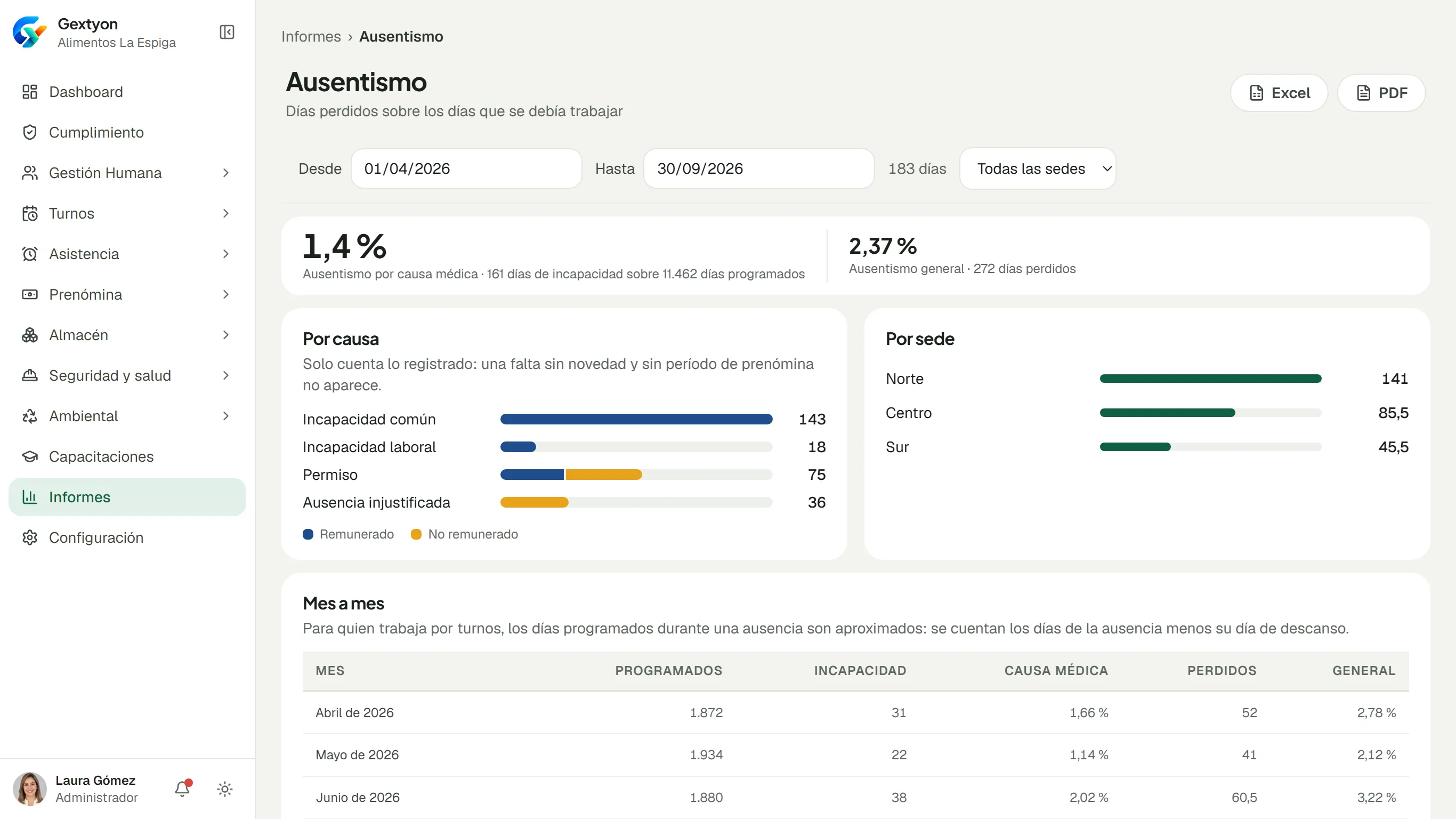Click PROGRAMADOS column header
This screenshot has width=1456, height=819.
(x=669, y=671)
